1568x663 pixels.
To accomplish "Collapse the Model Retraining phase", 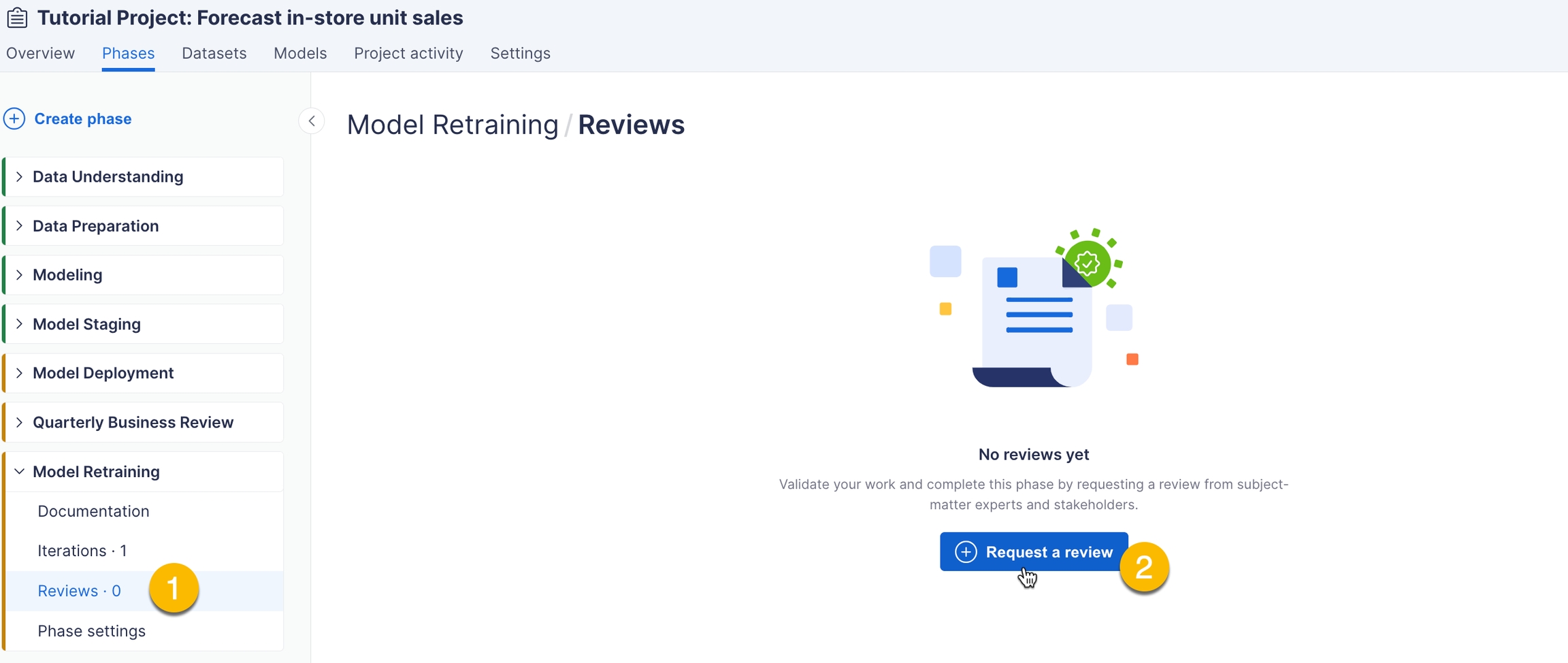I will [19, 472].
